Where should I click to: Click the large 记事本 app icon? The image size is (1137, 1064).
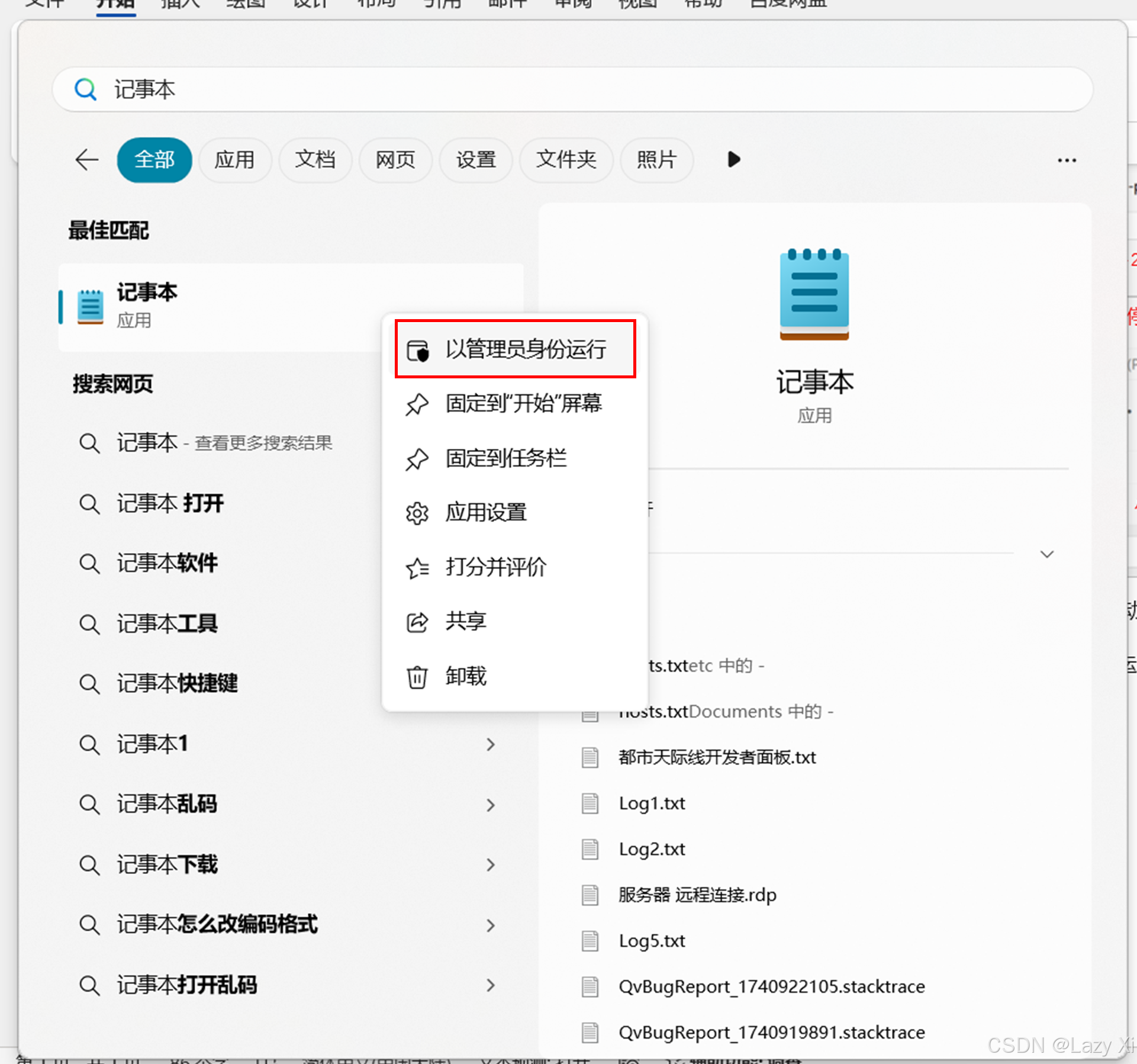(x=814, y=294)
